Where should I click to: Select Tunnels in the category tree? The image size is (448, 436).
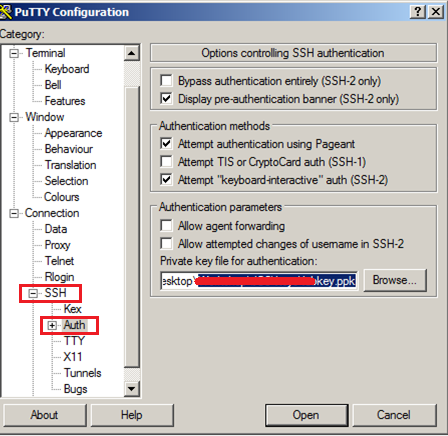(82, 373)
